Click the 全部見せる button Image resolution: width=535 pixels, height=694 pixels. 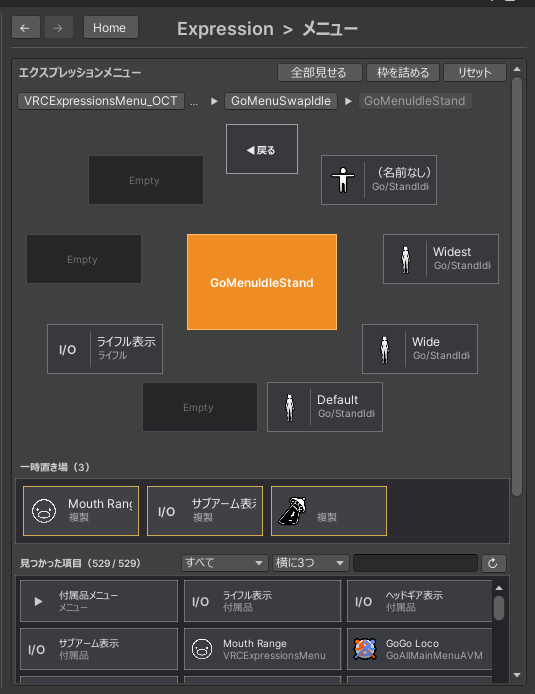319,73
